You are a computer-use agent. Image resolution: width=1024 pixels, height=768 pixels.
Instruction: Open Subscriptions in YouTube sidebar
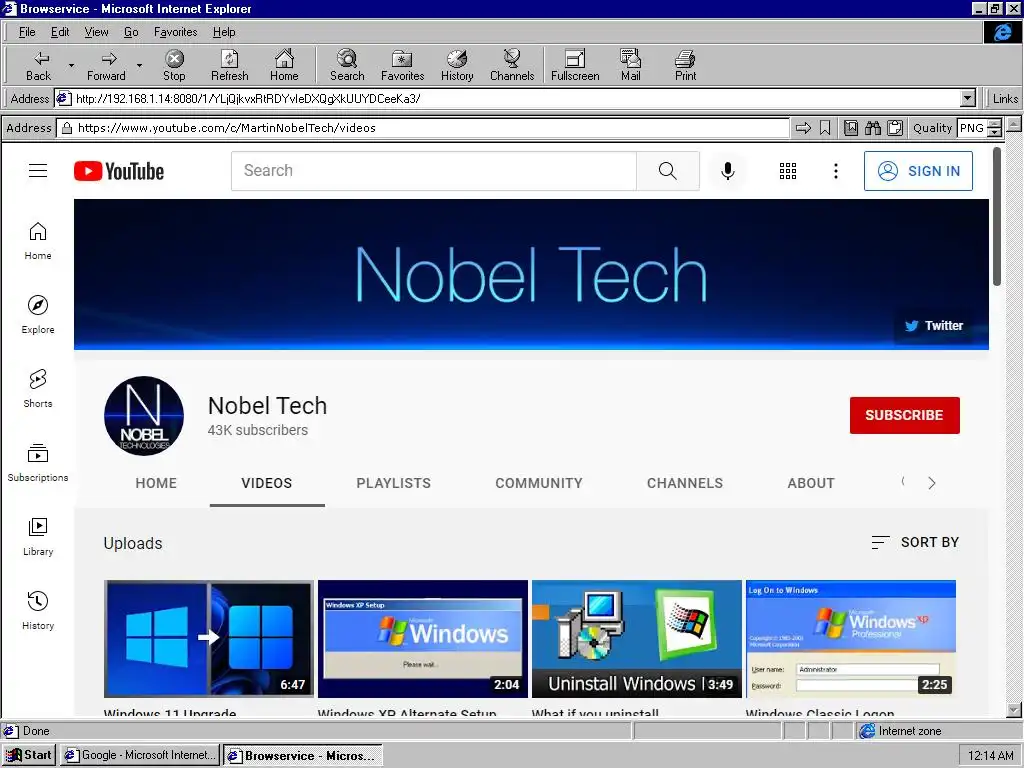pos(38,463)
